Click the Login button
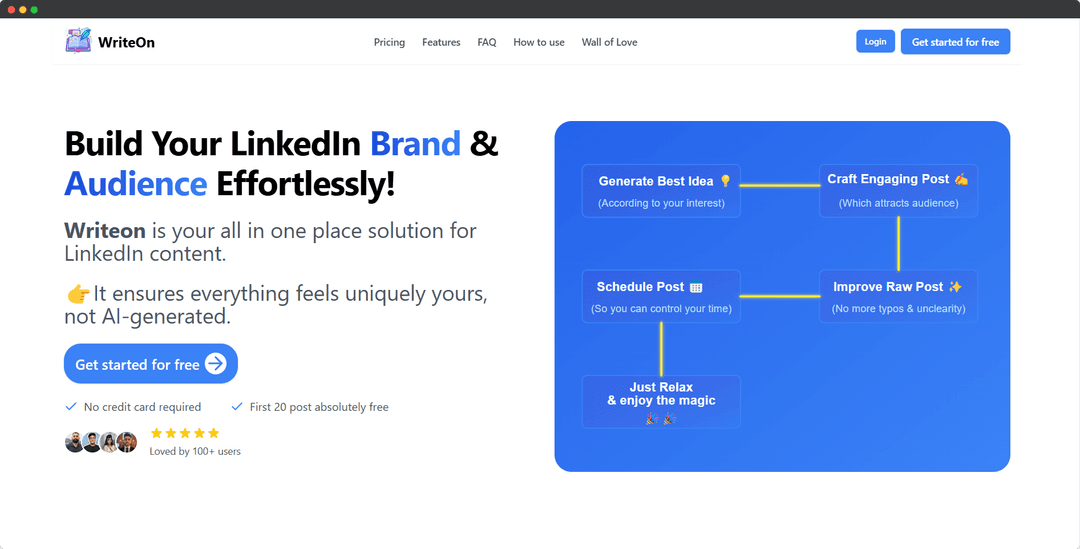 [875, 41]
